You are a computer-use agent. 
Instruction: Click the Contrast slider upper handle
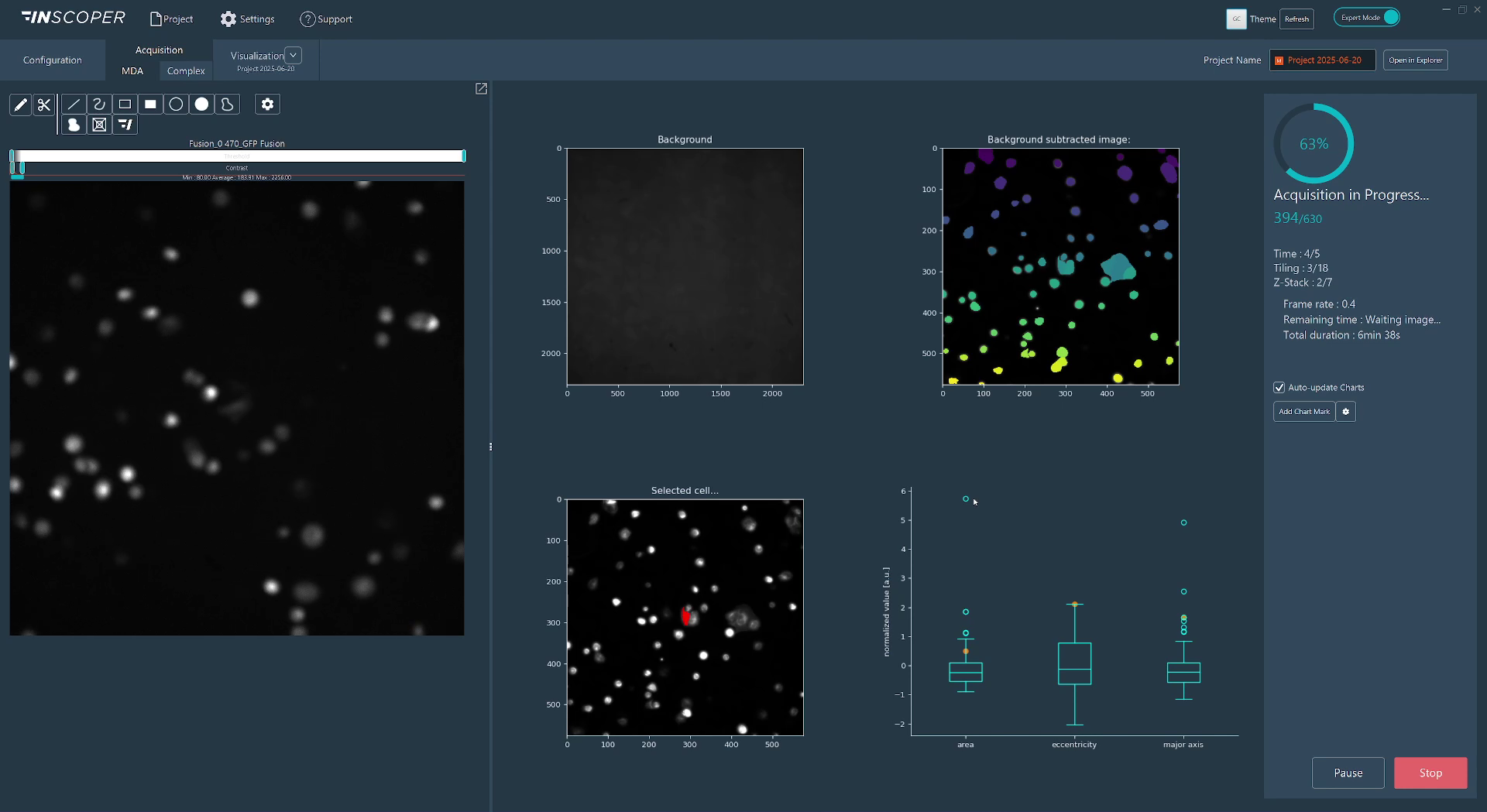22,168
